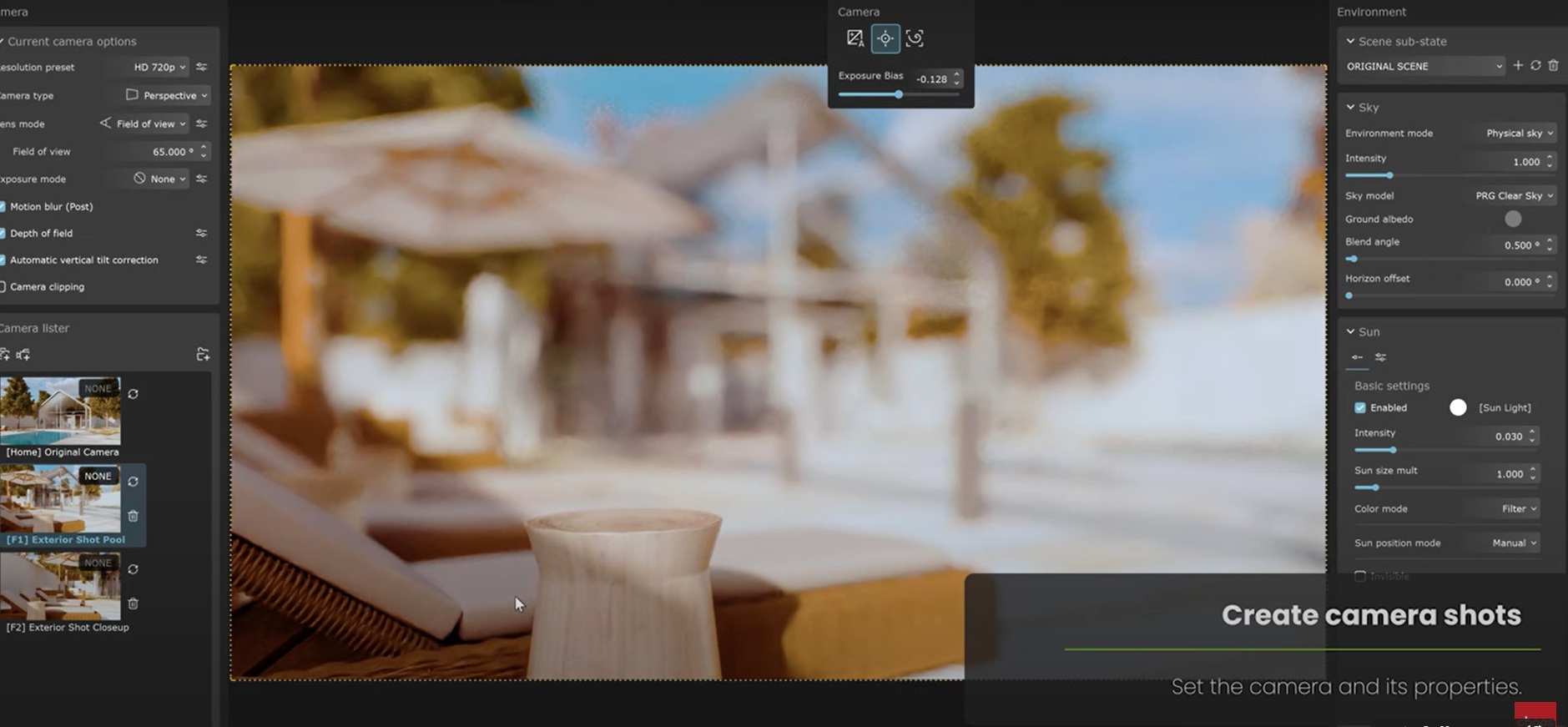Toggle the focus point picker tool

click(x=885, y=38)
